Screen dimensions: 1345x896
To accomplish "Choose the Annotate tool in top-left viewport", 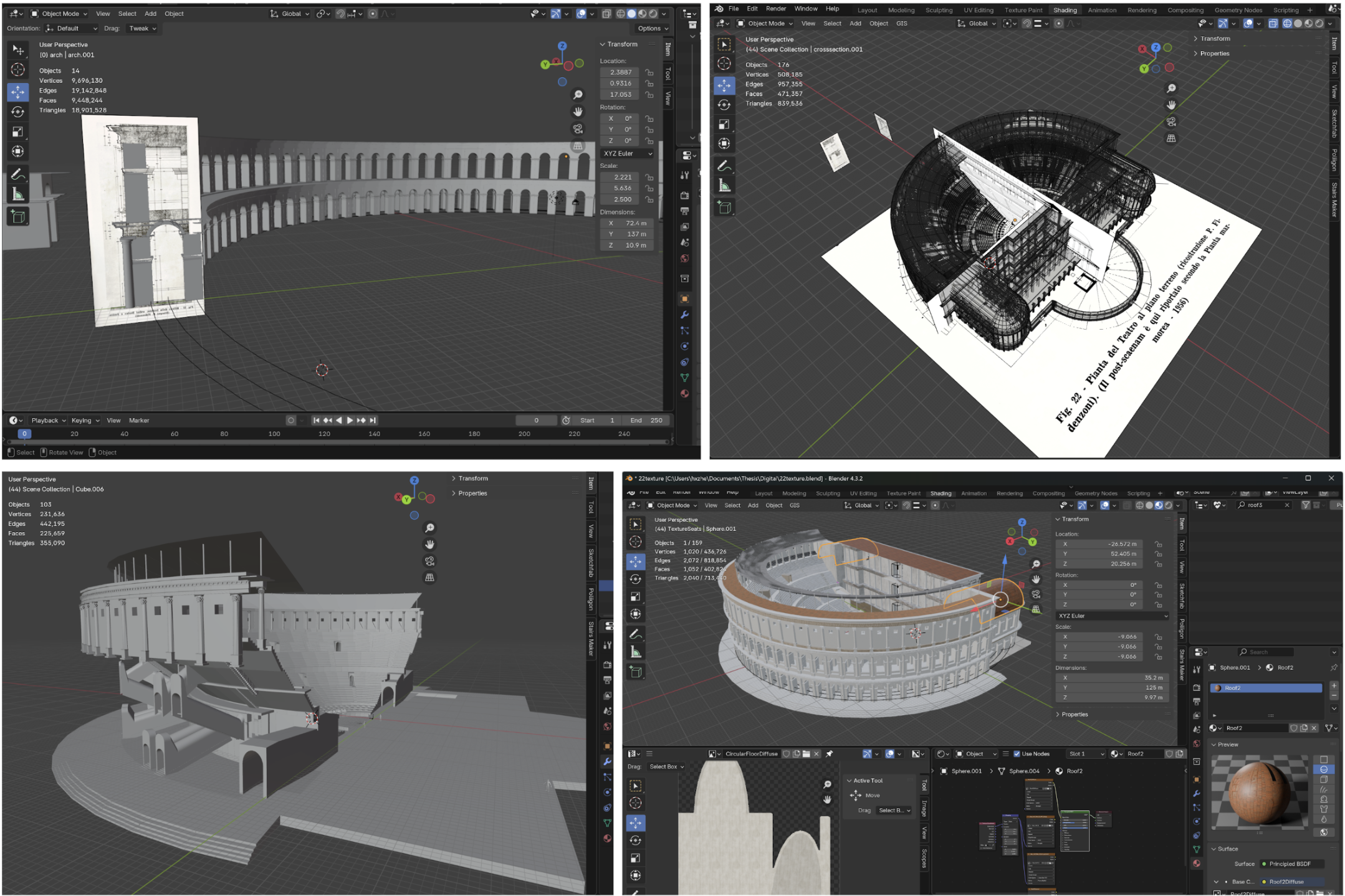I will [18, 174].
